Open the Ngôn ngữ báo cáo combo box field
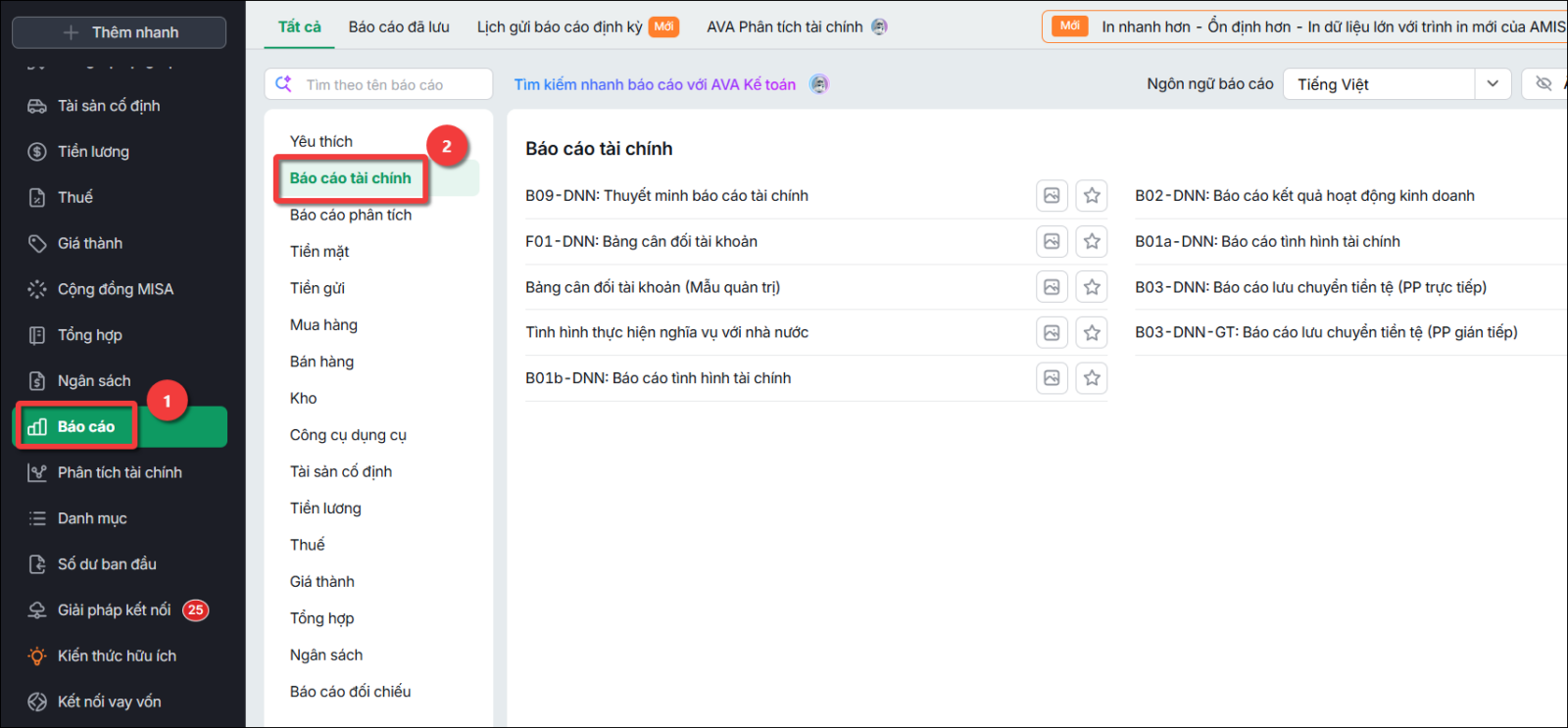Viewport: 1568px width, 728px height. (1396, 84)
